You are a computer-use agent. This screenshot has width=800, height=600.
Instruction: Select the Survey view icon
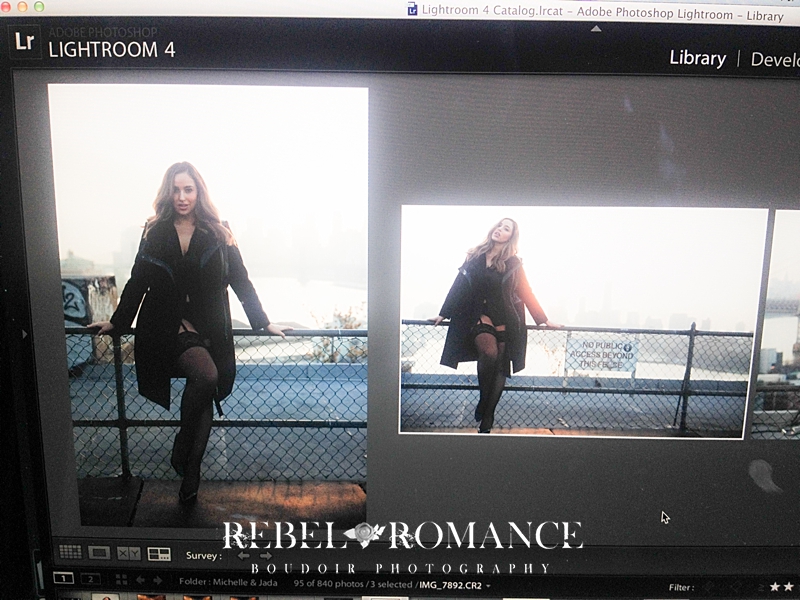159,553
